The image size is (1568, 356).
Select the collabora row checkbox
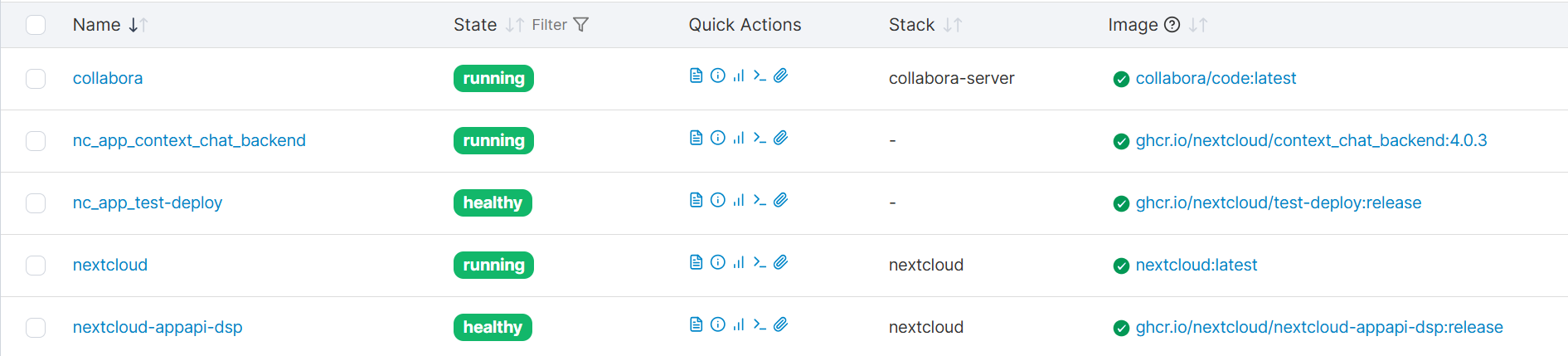36,79
